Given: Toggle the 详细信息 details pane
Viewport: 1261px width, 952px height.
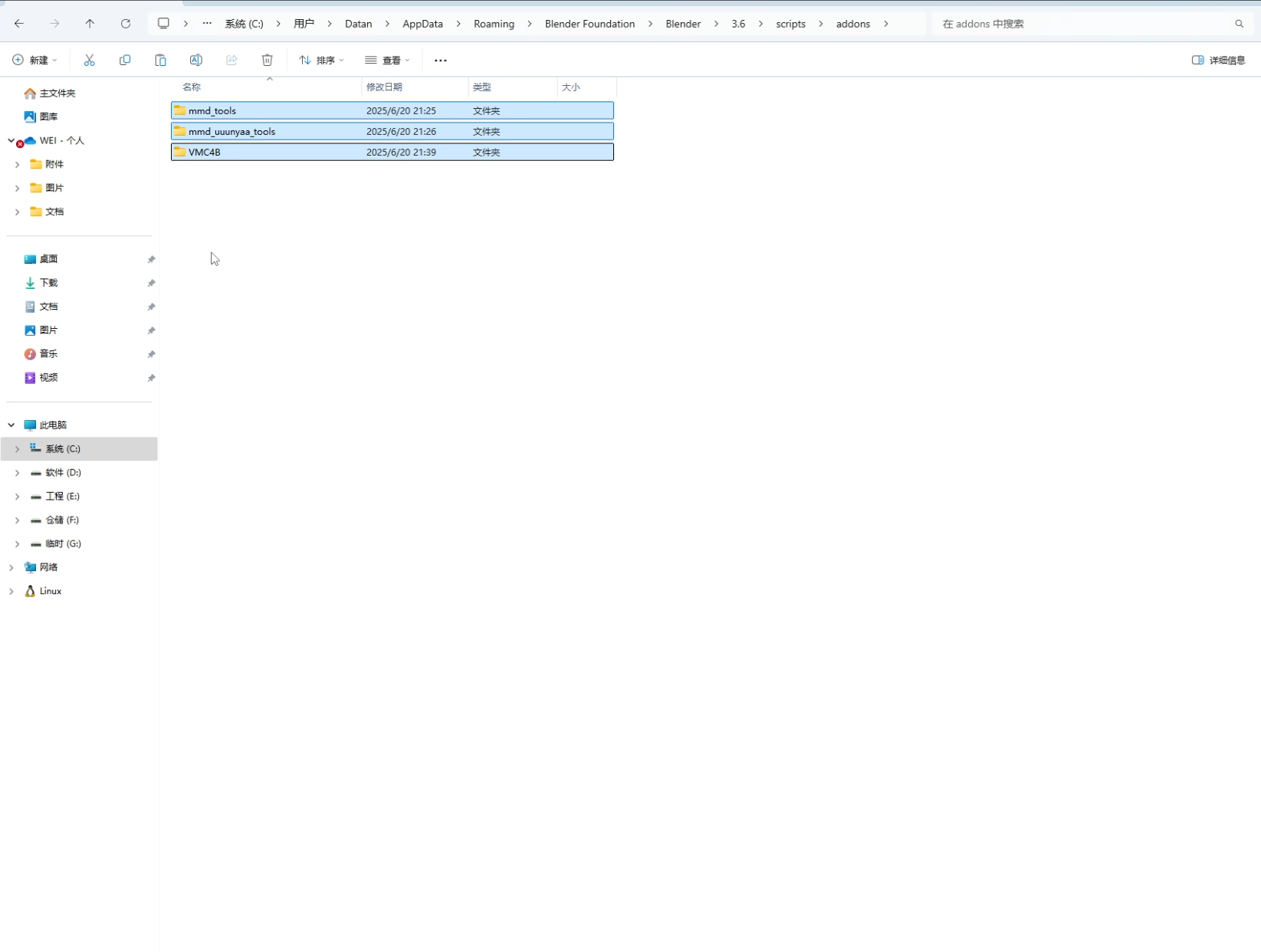Looking at the screenshot, I should pyautogui.click(x=1218, y=60).
